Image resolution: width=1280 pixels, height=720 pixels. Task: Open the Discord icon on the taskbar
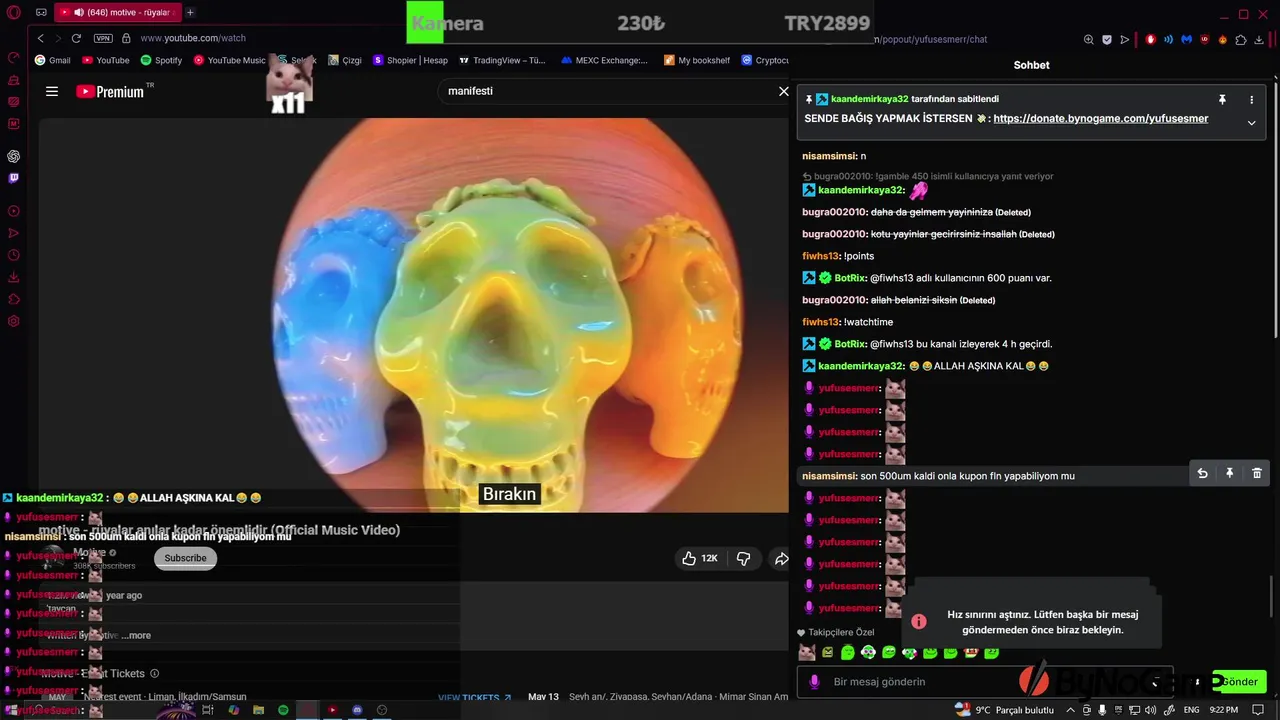tap(357, 710)
